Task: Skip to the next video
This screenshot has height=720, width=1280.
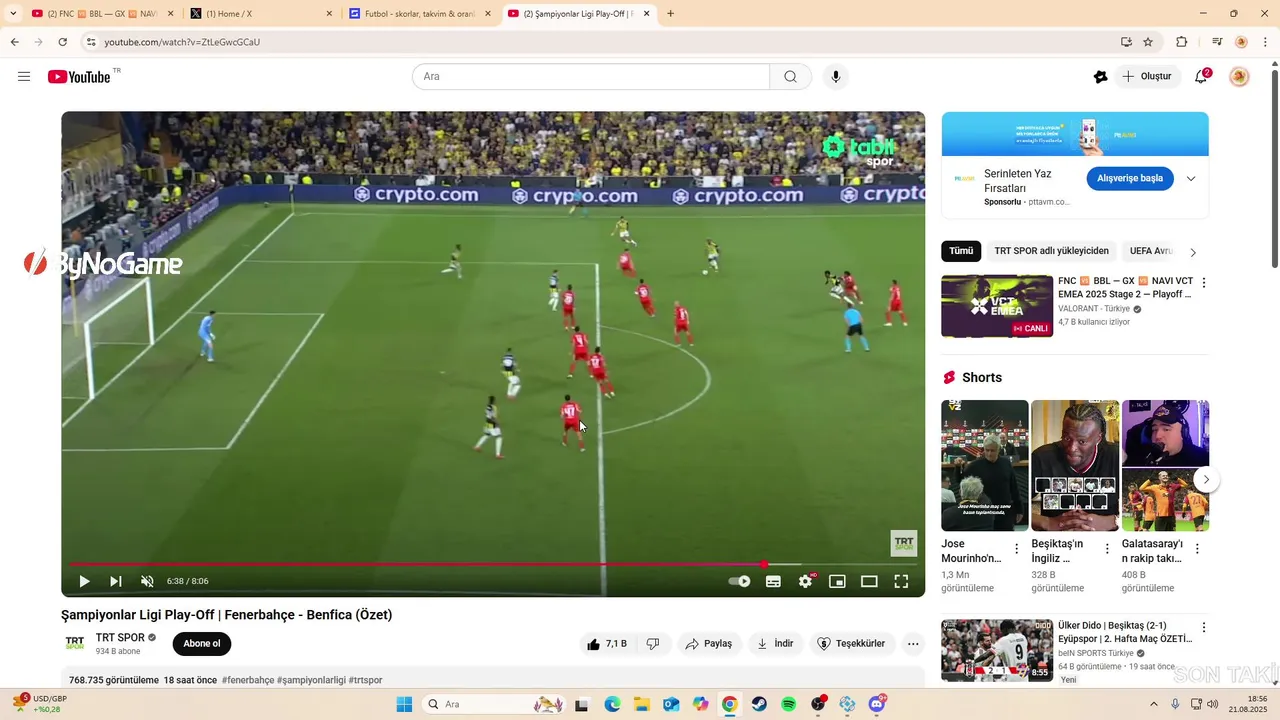Action: coord(116,581)
